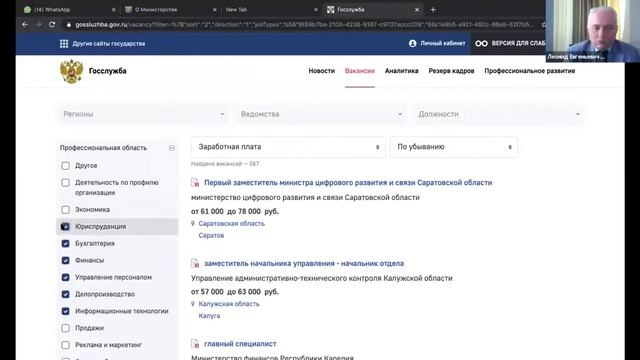Enable the Экономика checkbox
This screenshot has height=360, width=640.
point(65,209)
